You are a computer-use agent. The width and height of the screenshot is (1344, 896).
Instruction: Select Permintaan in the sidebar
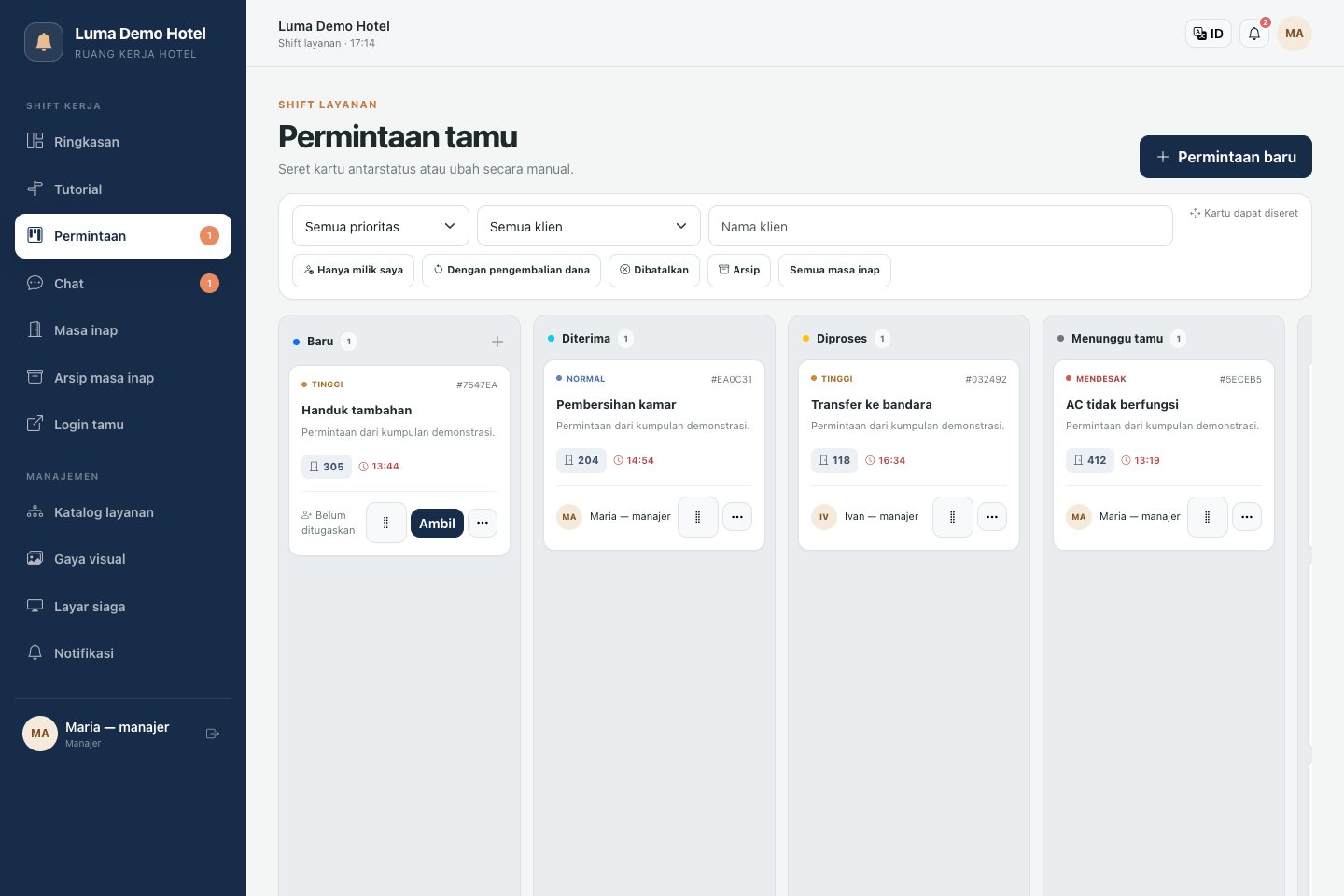tap(123, 236)
